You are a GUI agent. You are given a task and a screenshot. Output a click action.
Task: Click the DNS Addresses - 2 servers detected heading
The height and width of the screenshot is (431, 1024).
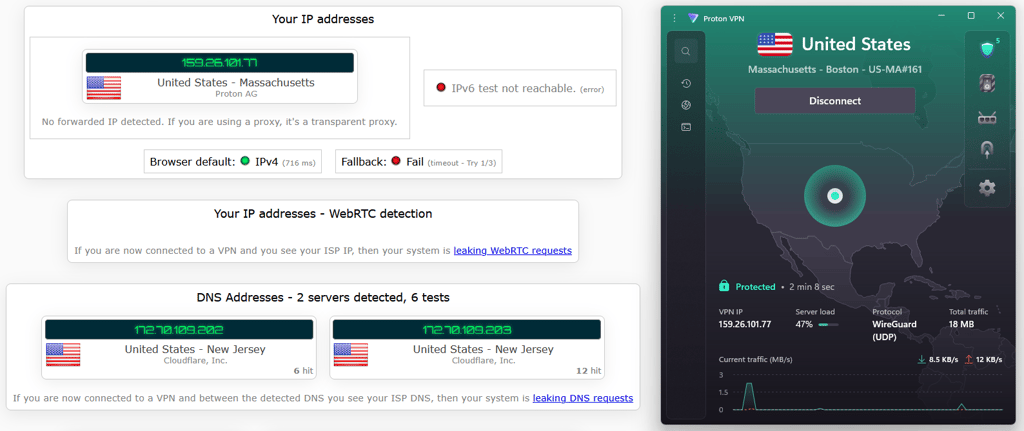click(323, 298)
